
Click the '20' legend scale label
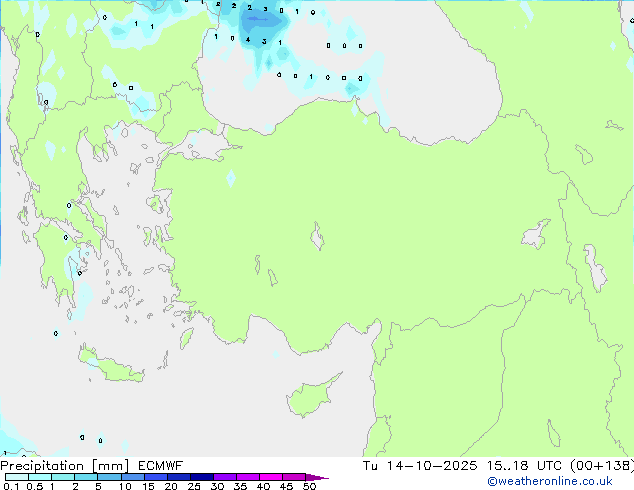171,486
